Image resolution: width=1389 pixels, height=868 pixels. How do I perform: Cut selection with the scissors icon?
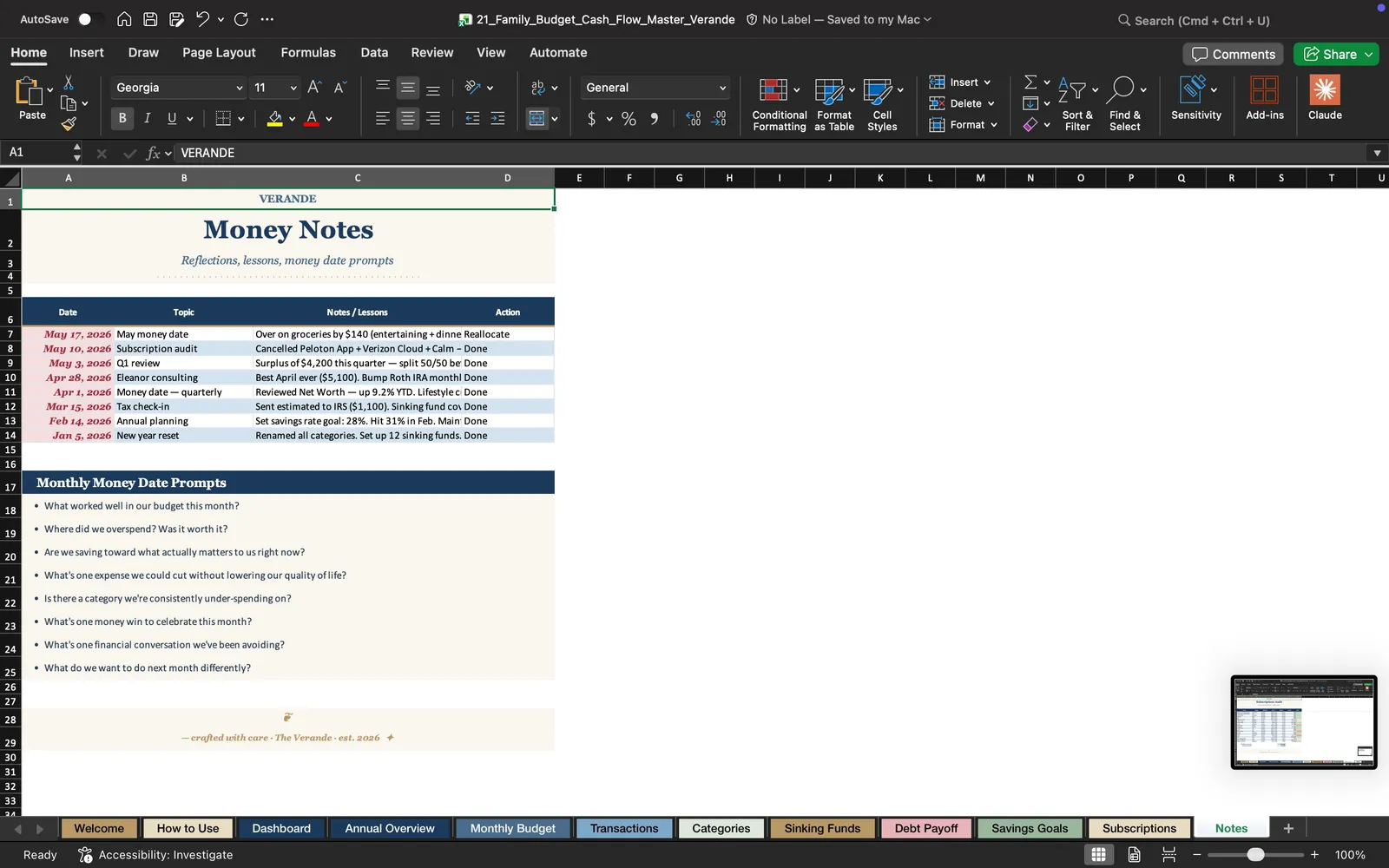point(69,82)
